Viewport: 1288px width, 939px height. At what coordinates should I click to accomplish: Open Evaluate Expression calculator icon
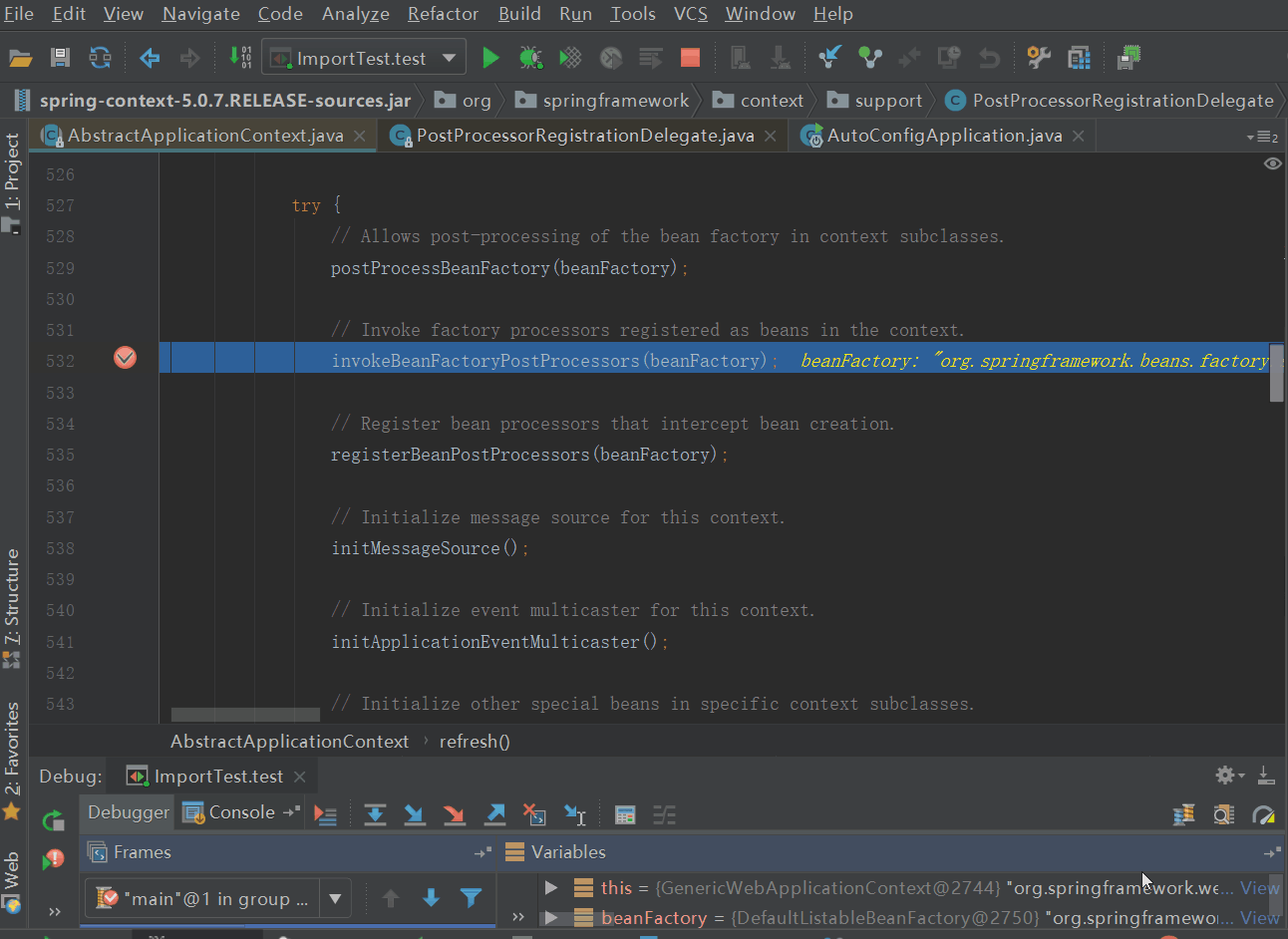pyautogui.click(x=625, y=814)
